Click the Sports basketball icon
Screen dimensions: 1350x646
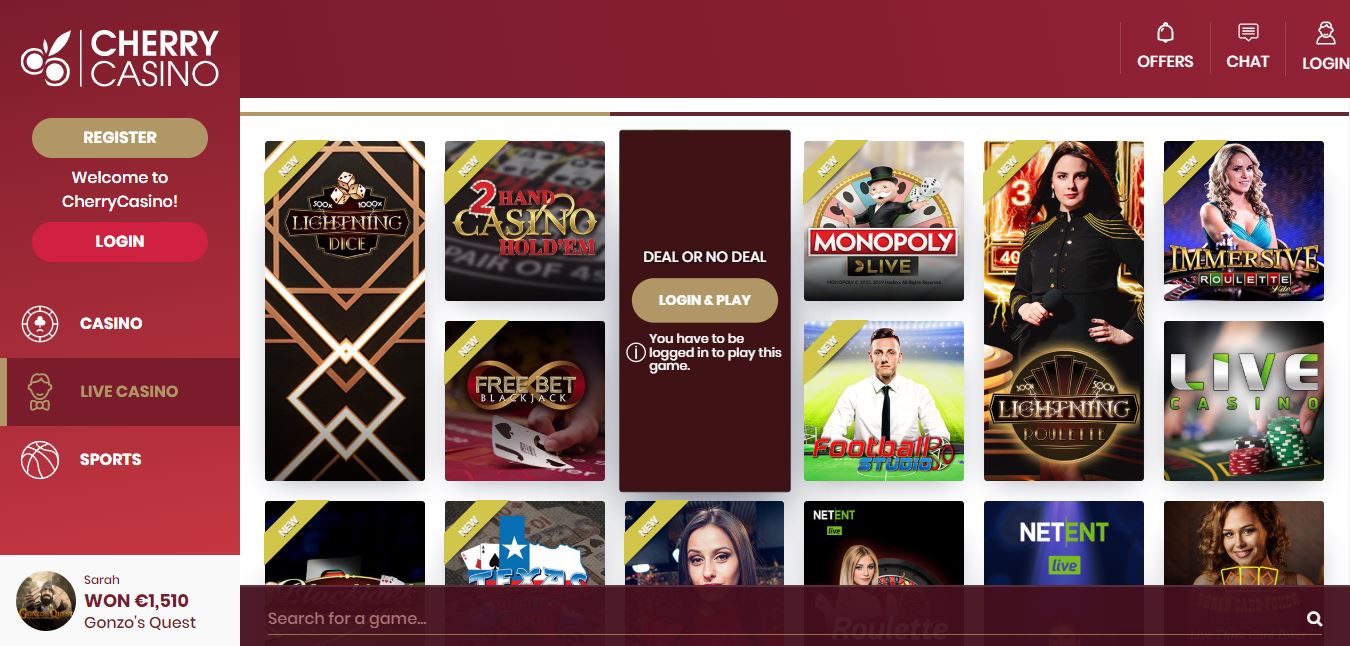[x=40, y=460]
